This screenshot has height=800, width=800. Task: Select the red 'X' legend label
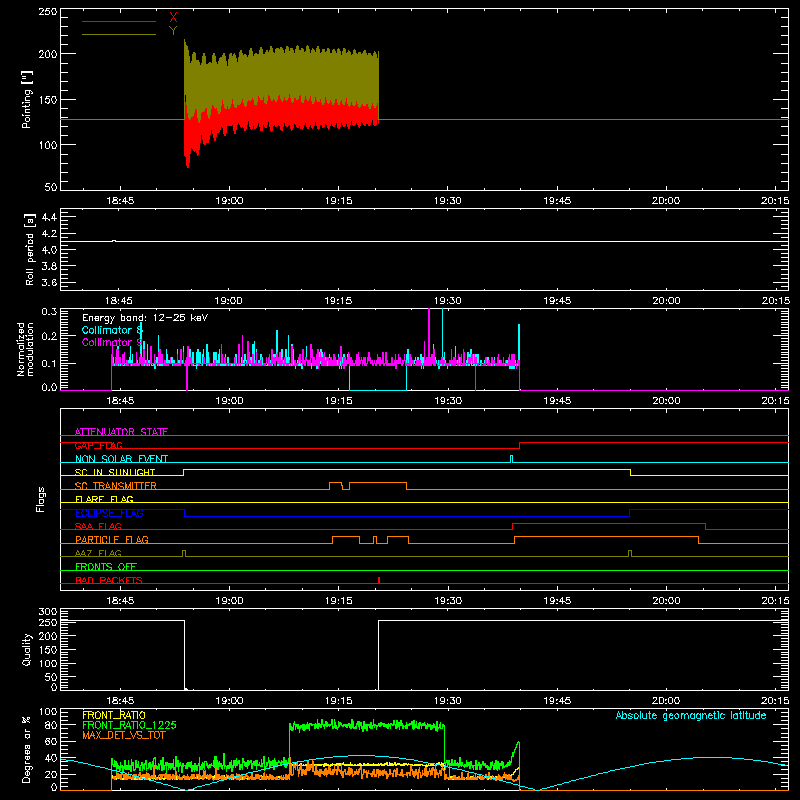(173, 18)
